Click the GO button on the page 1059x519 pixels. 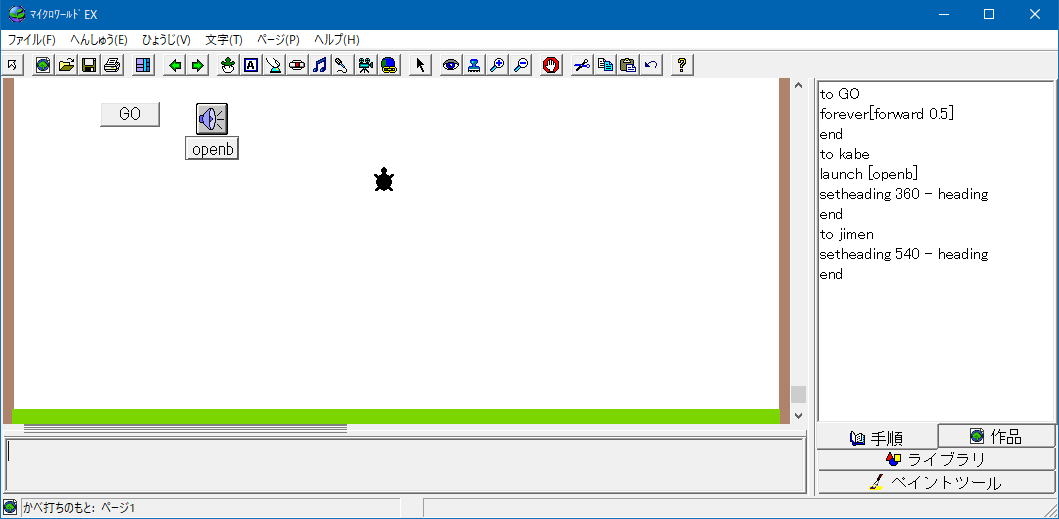click(130, 114)
